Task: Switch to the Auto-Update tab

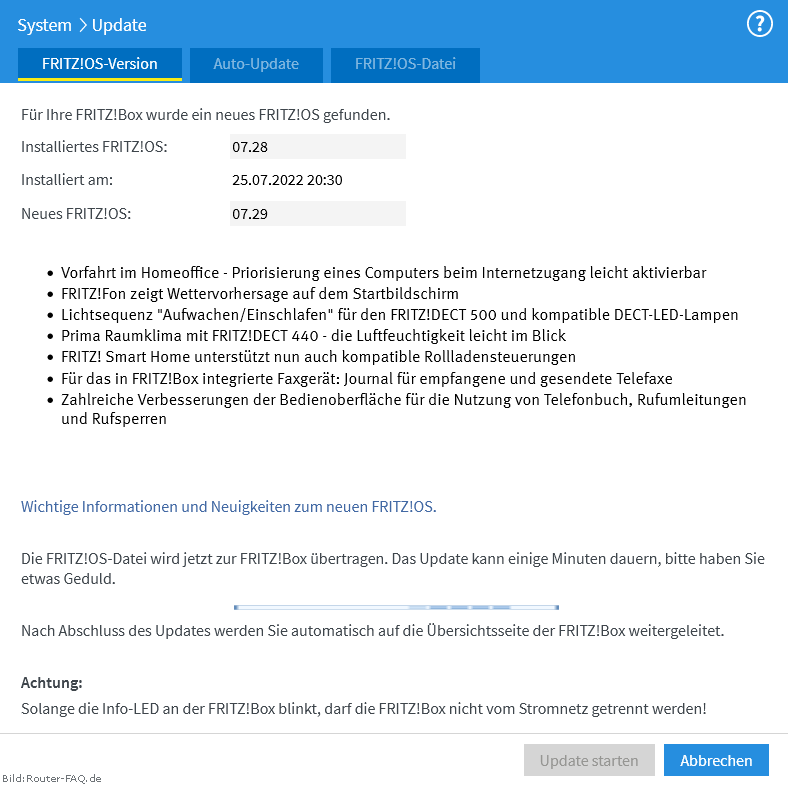Action: [256, 64]
